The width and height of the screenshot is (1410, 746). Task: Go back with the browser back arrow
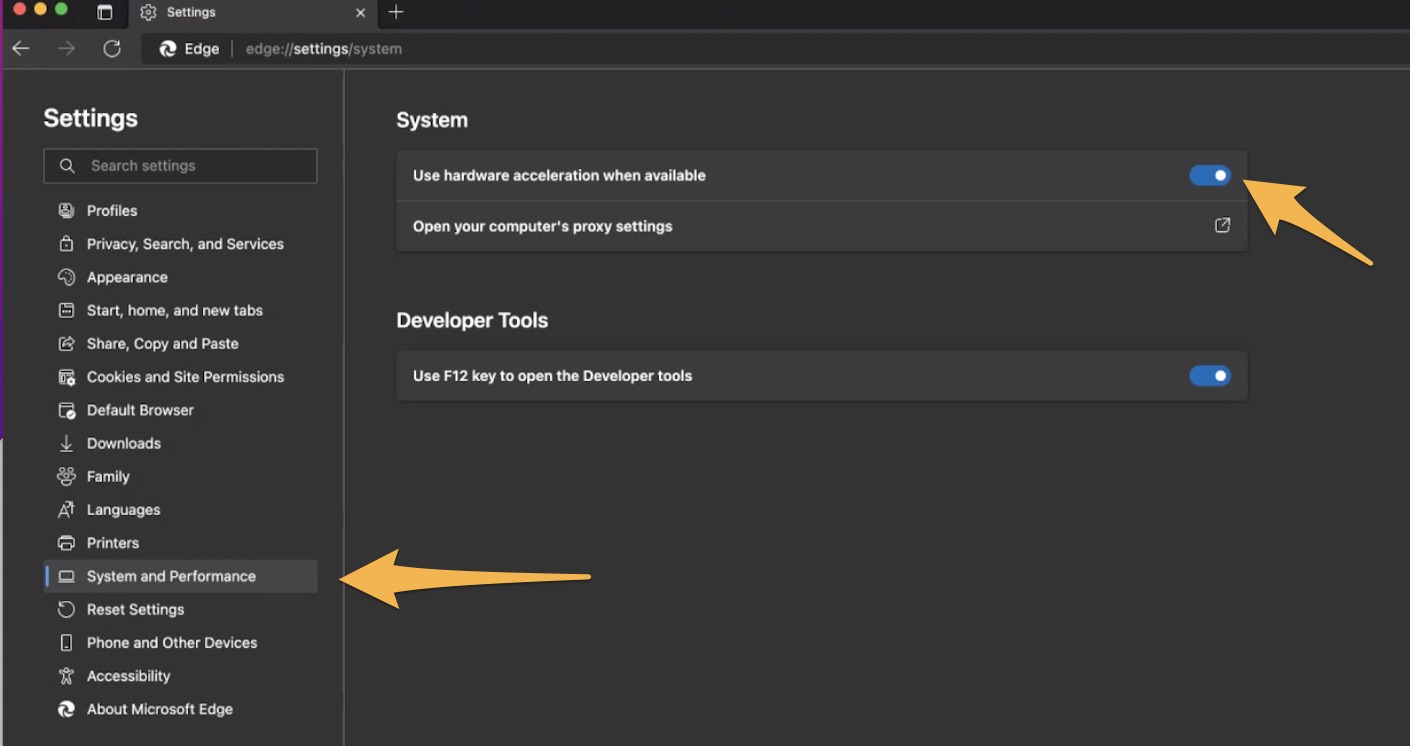click(x=21, y=48)
